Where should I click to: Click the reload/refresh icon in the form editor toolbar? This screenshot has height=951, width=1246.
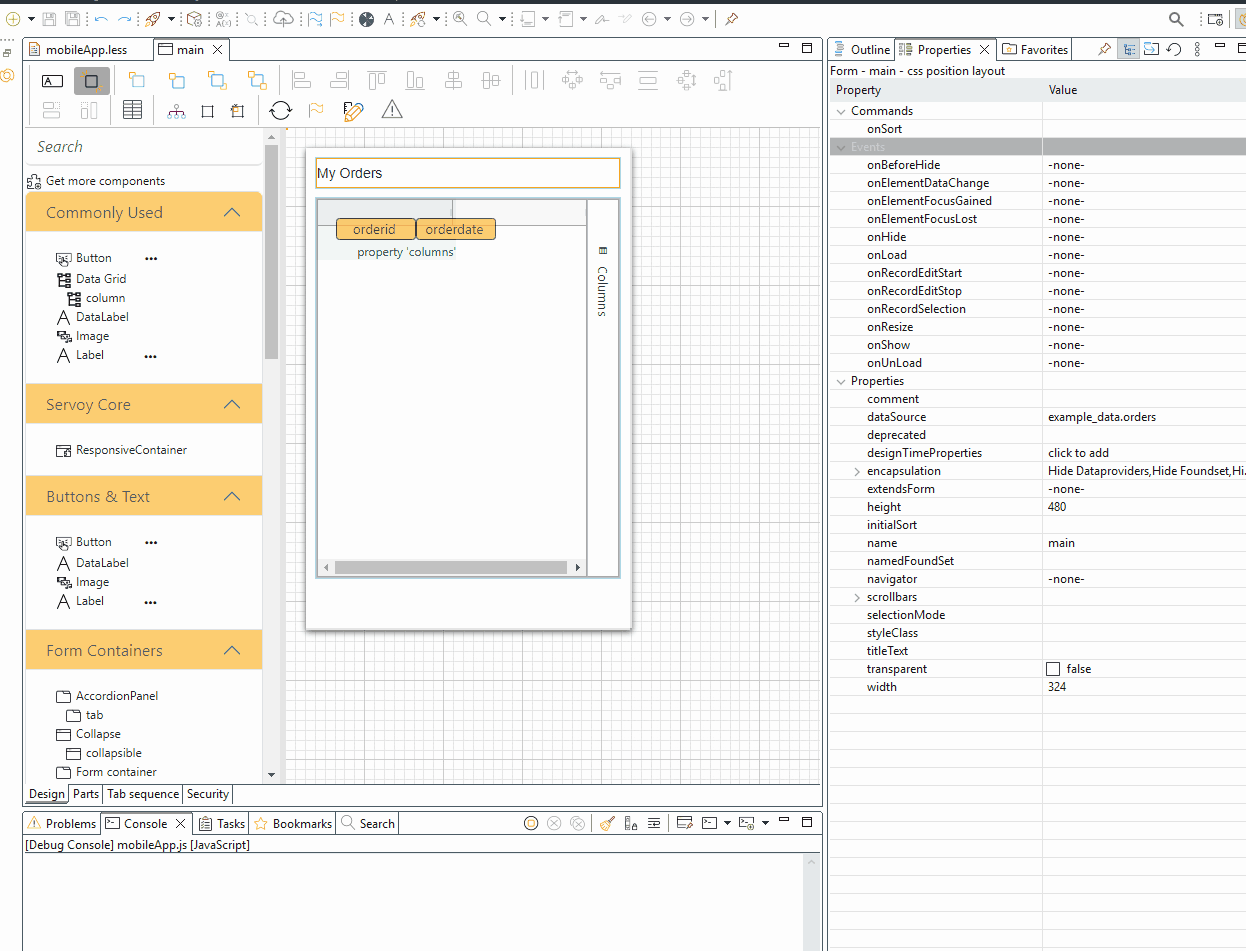click(281, 110)
